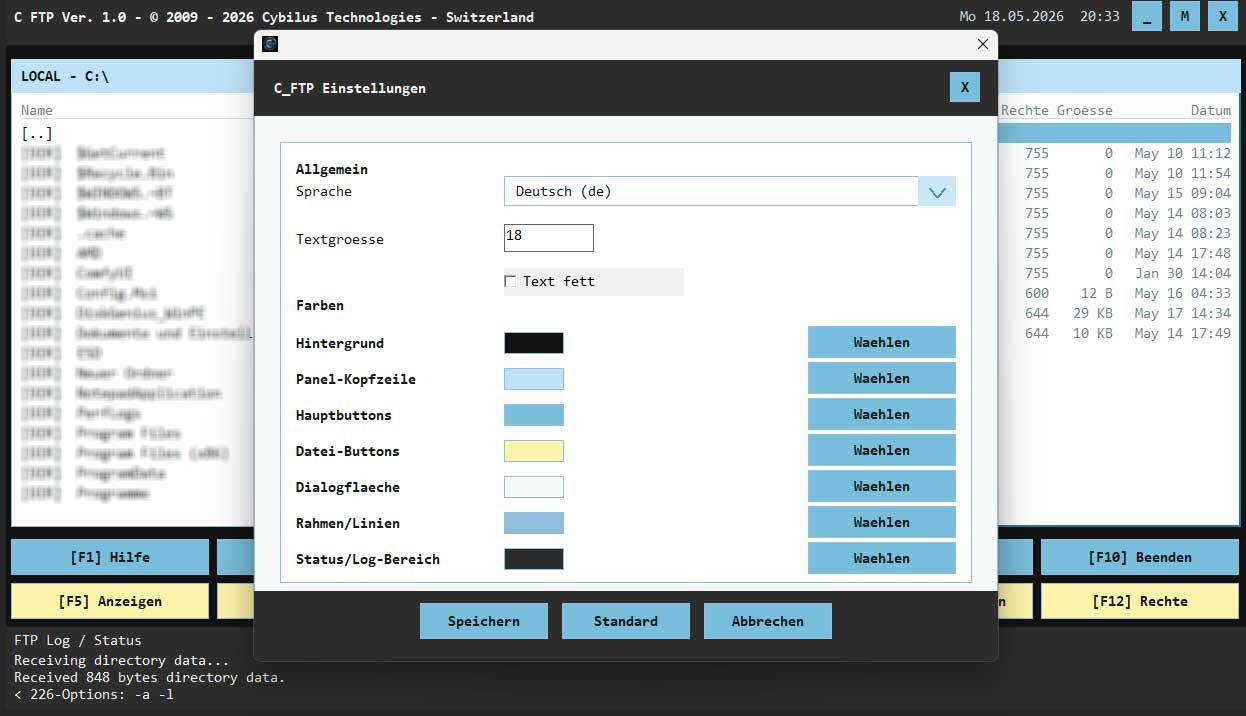Select remote row dated Jan 30 14:04

click(1116, 274)
